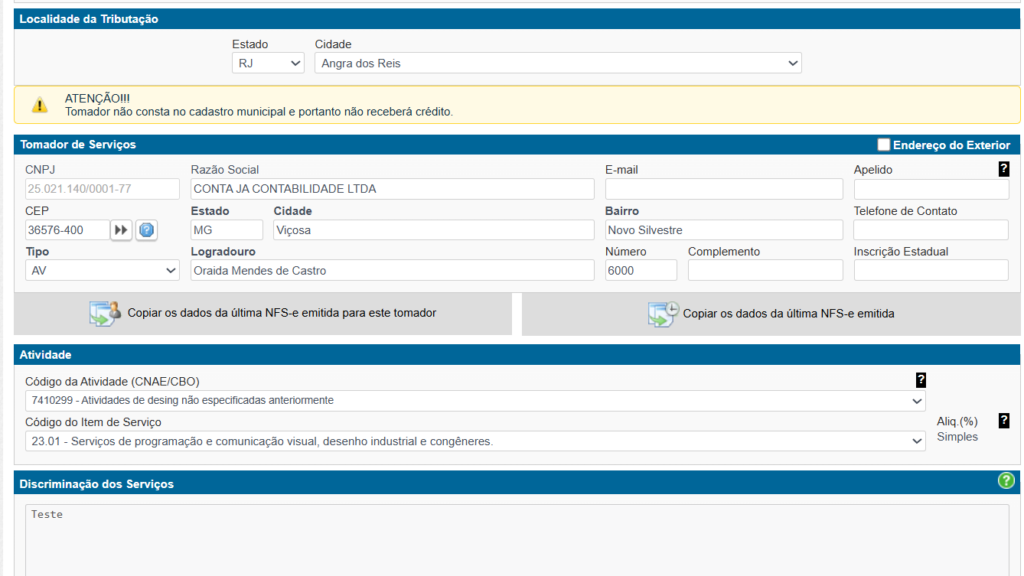This screenshot has height=576, width=1024.
Task: Expand the Código do Item de Serviço dropdown
Action: pyautogui.click(x=475, y=441)
